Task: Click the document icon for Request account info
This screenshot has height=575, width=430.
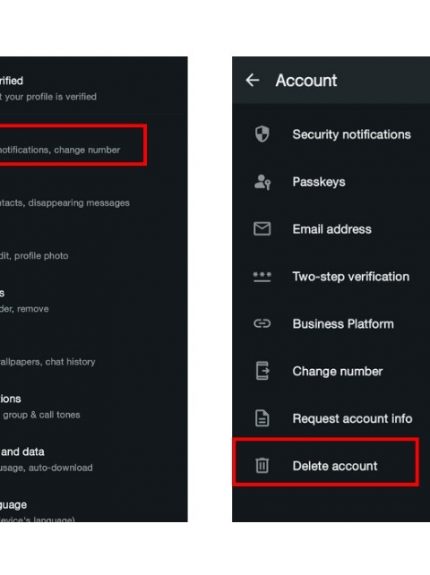Action: click(x=262, y=418)
